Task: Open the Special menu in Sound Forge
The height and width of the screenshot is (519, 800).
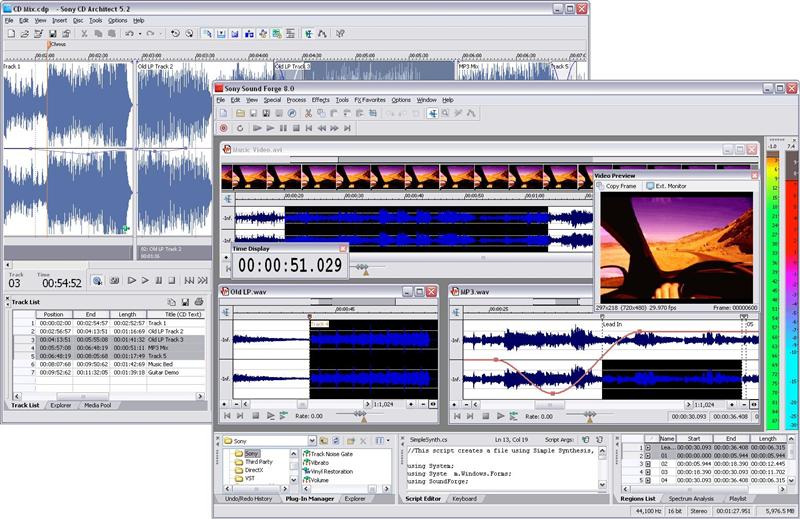Action: [x=272, y=100]
